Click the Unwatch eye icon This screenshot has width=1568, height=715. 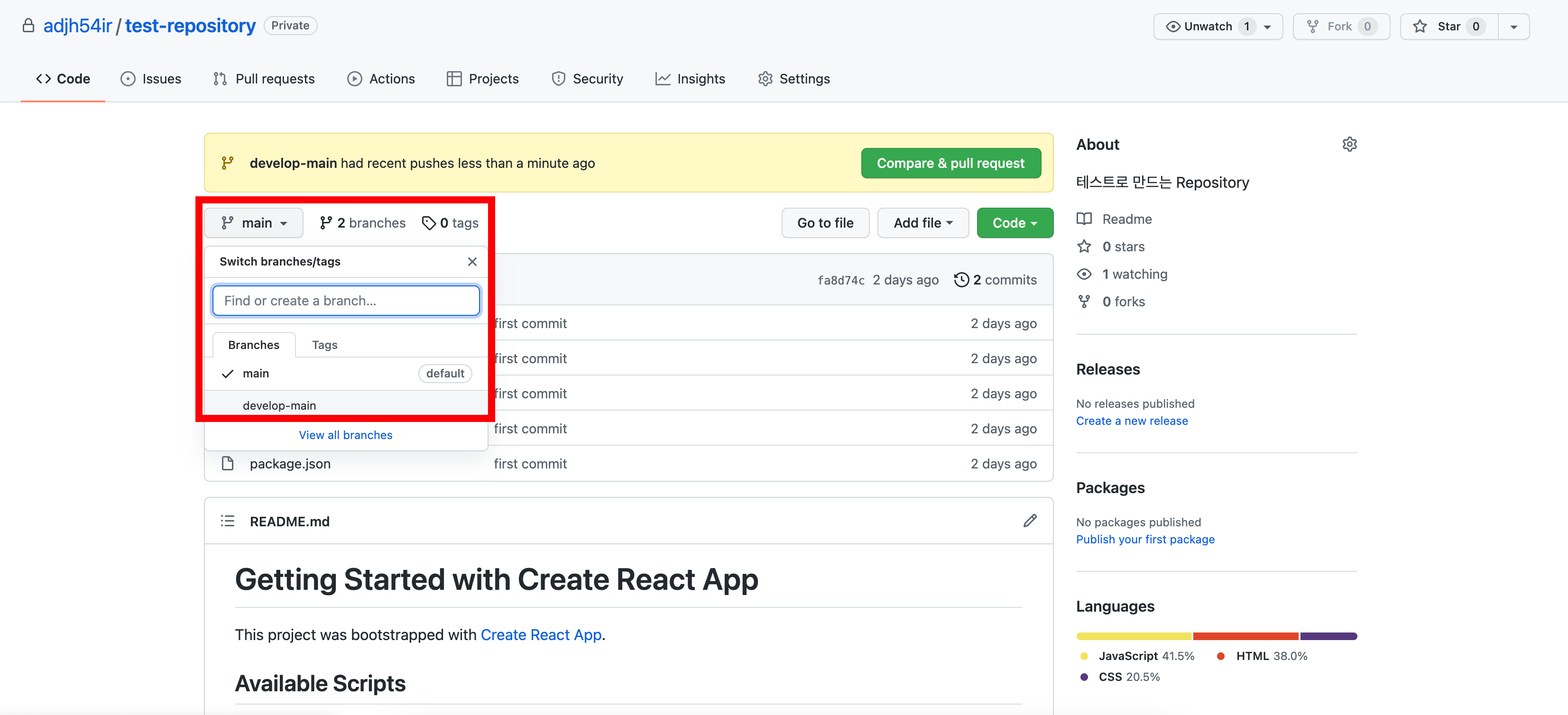[1172, 27]
